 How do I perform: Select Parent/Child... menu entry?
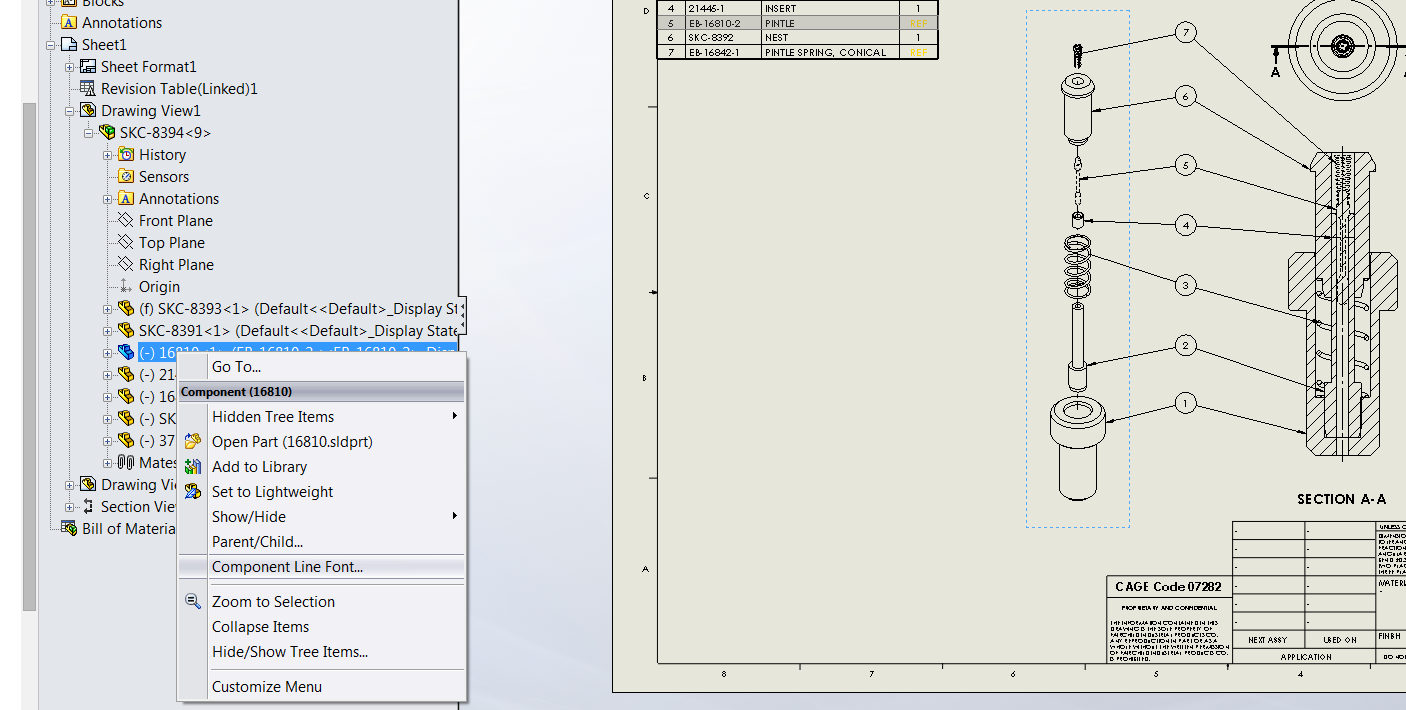(257, 542)
